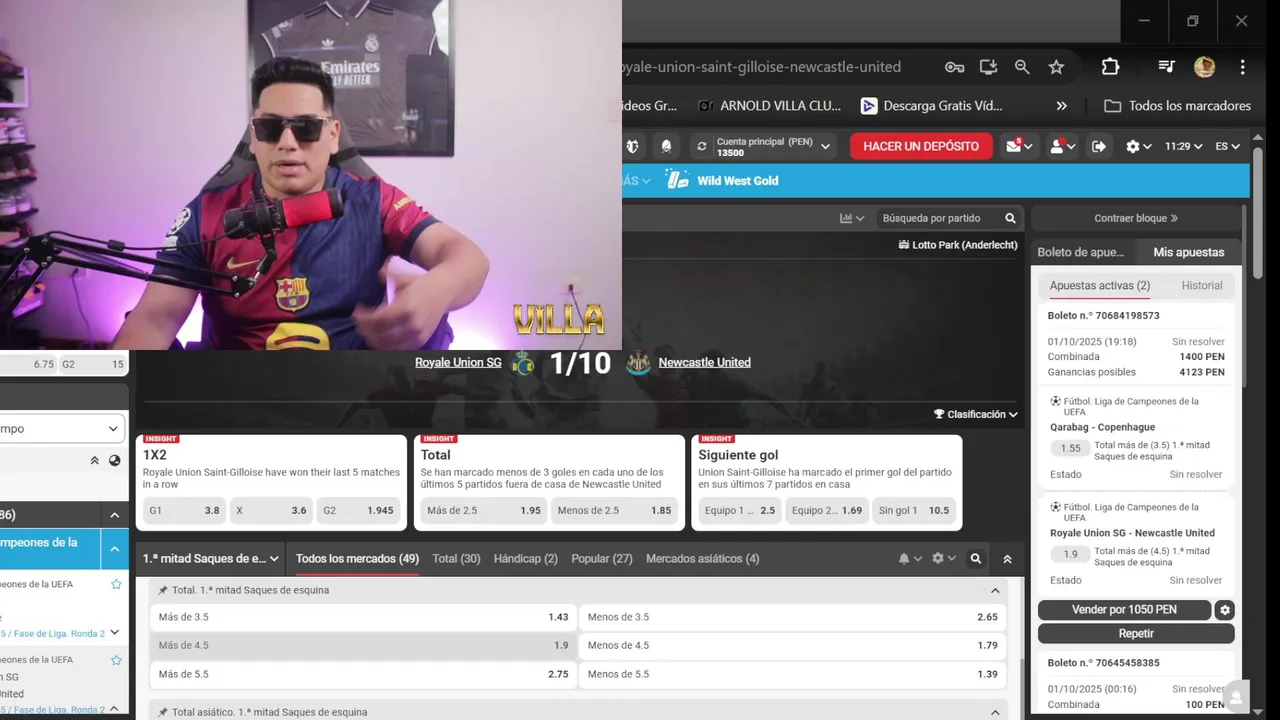The height and width of the screenshot is (720, 1280).
Task: Open the ES language dropdown
Action: 1227,146
